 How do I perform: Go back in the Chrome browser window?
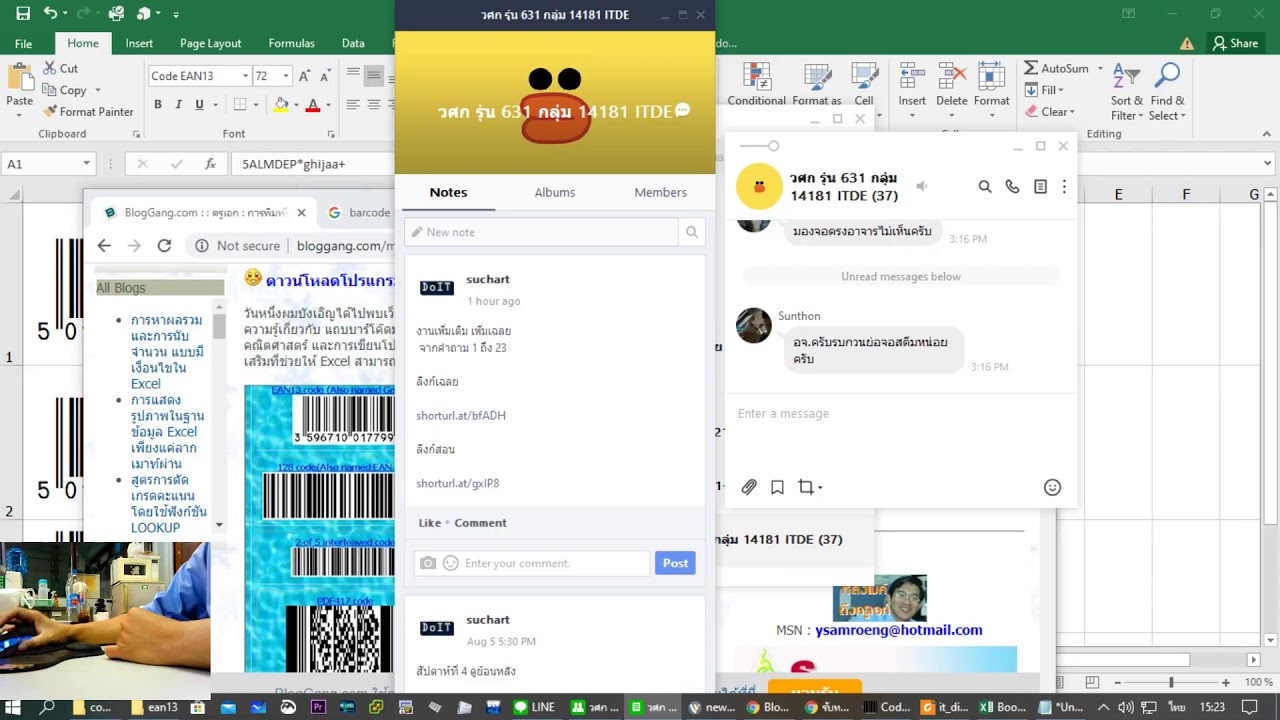(x=104, y=245)
